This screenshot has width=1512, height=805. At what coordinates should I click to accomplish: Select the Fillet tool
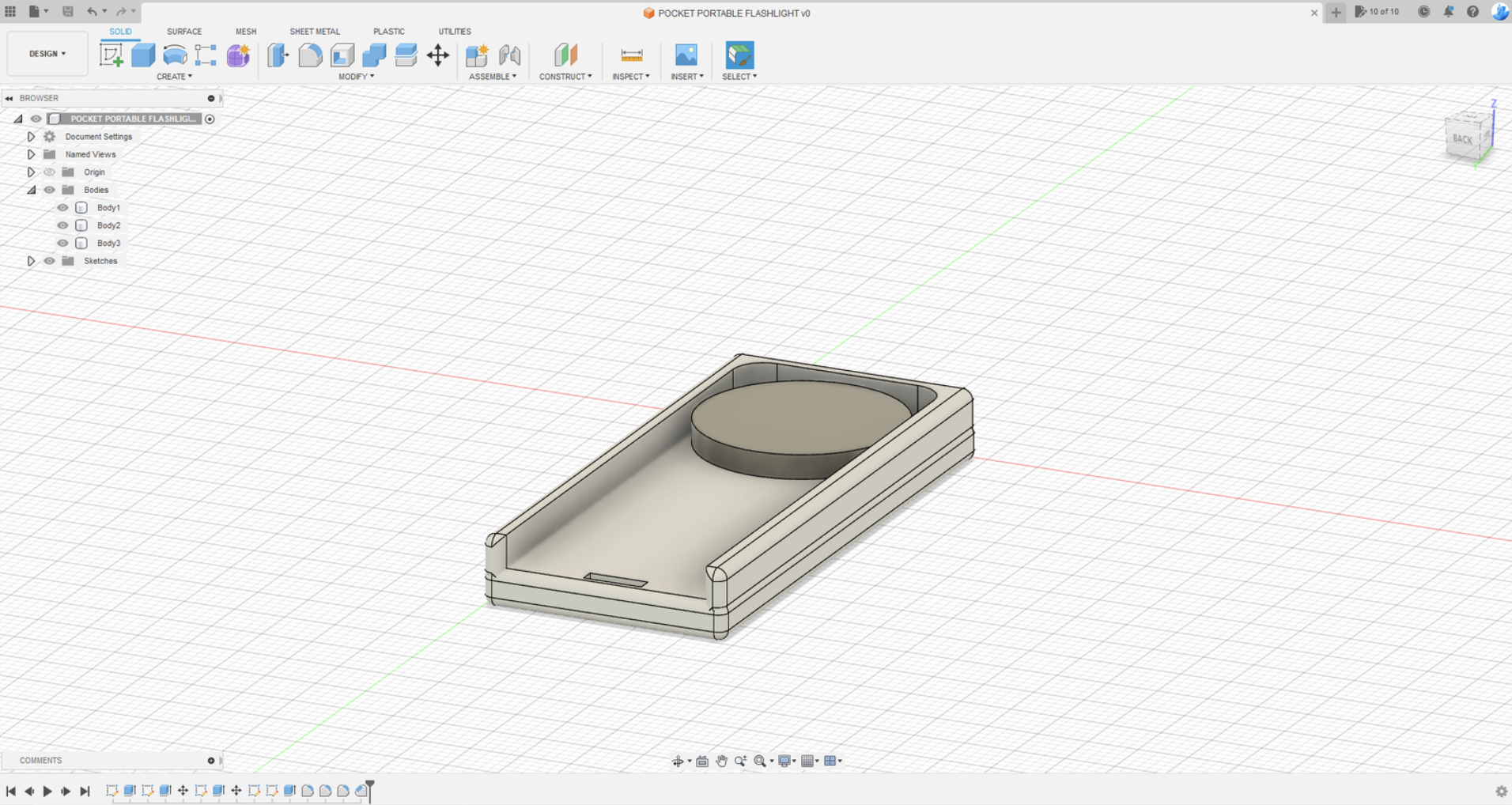(310, 55)
